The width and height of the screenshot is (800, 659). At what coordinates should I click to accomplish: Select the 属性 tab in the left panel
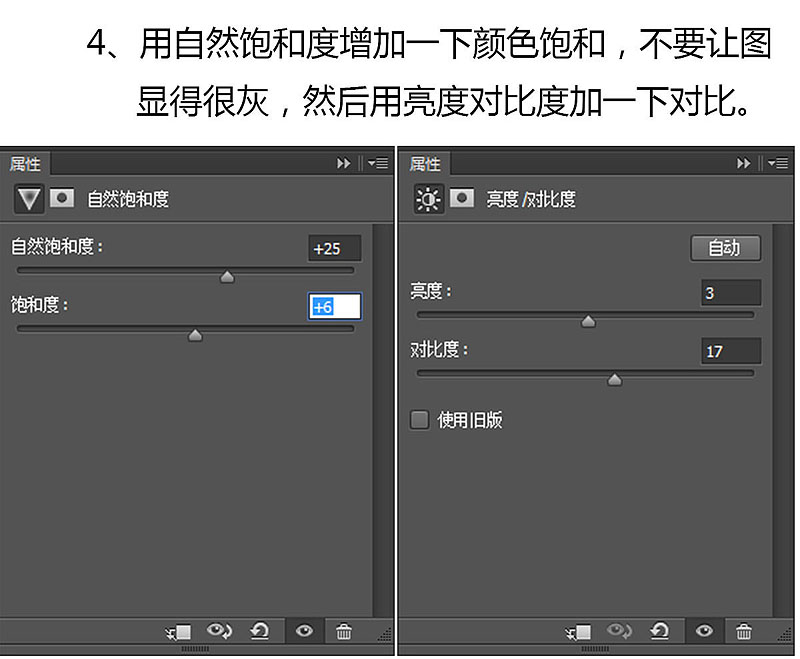pos(25,164)
